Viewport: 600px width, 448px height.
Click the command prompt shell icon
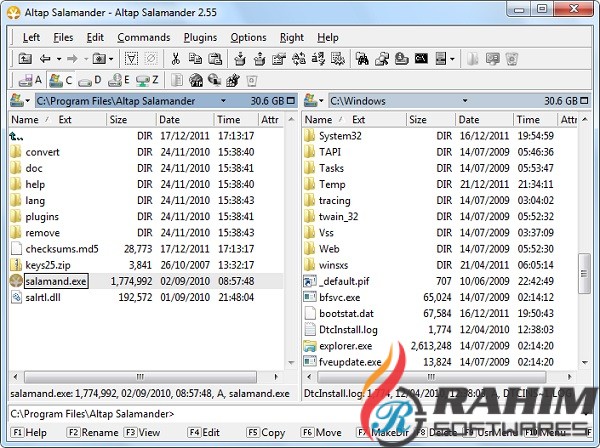click(421, 59)
